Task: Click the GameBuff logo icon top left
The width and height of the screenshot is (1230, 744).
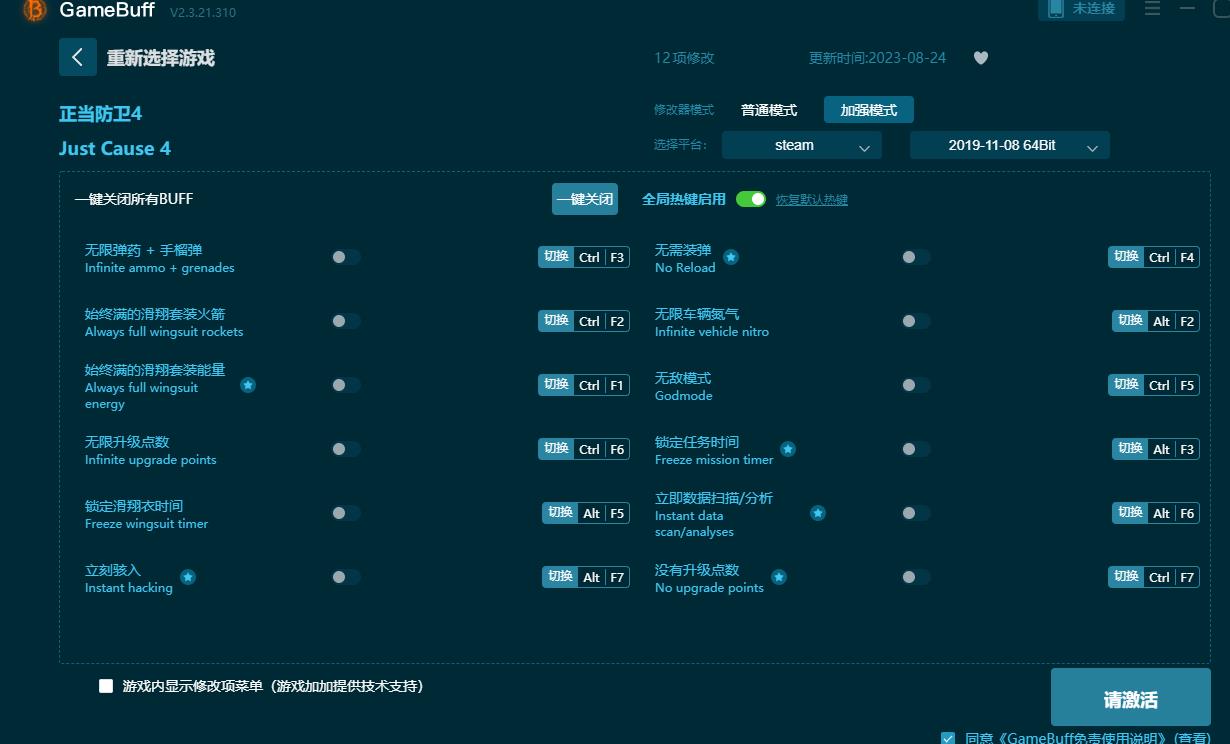Action: click(34, 12)
